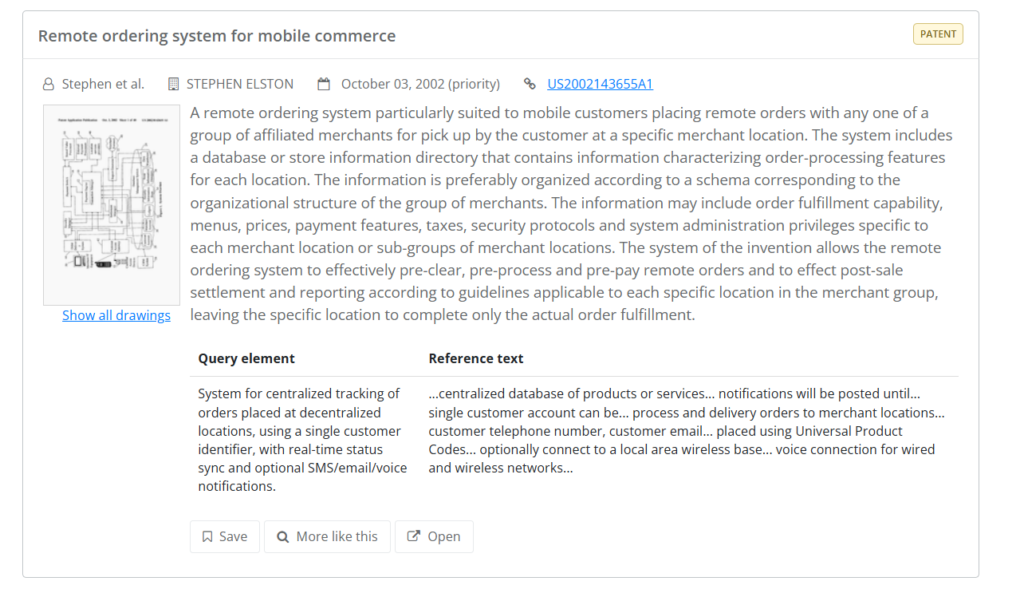Viewport: 1024px width, 597px height.
Task: Click the Query element column header
Action: point(246,359)
